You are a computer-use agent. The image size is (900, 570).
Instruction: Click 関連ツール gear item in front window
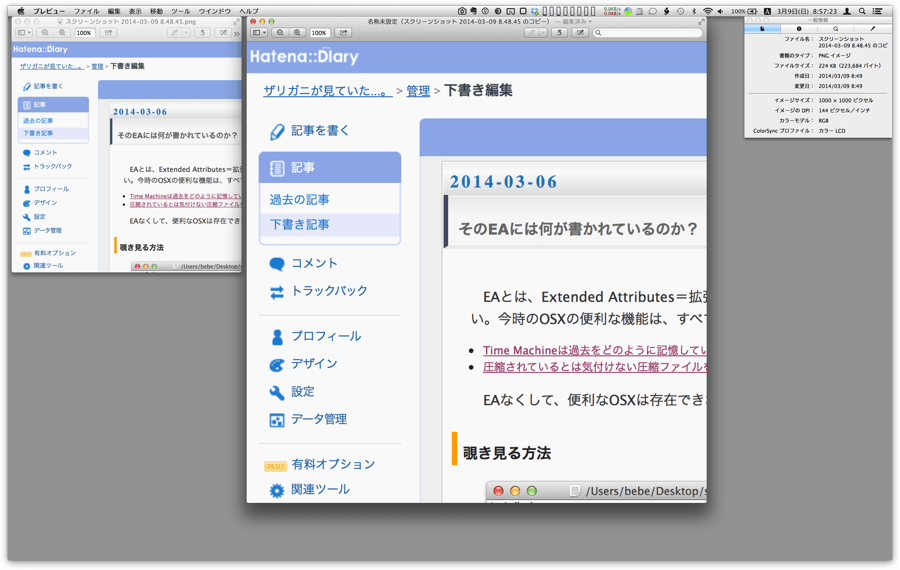click(x=309, y=490)
